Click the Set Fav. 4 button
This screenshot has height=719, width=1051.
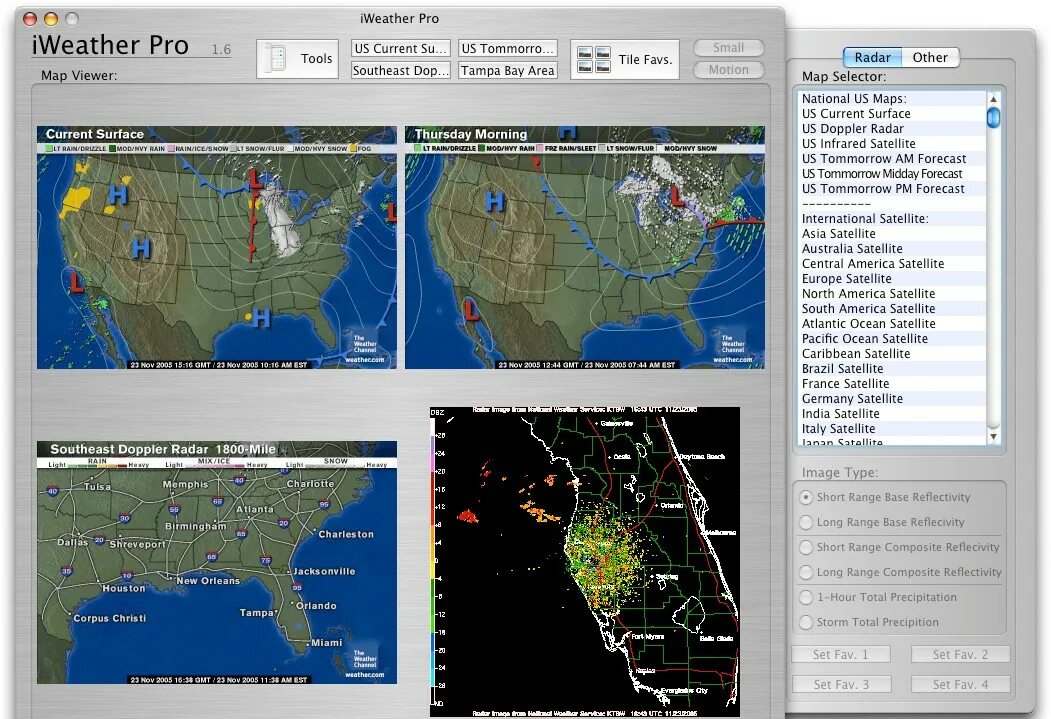pos(960,684)
